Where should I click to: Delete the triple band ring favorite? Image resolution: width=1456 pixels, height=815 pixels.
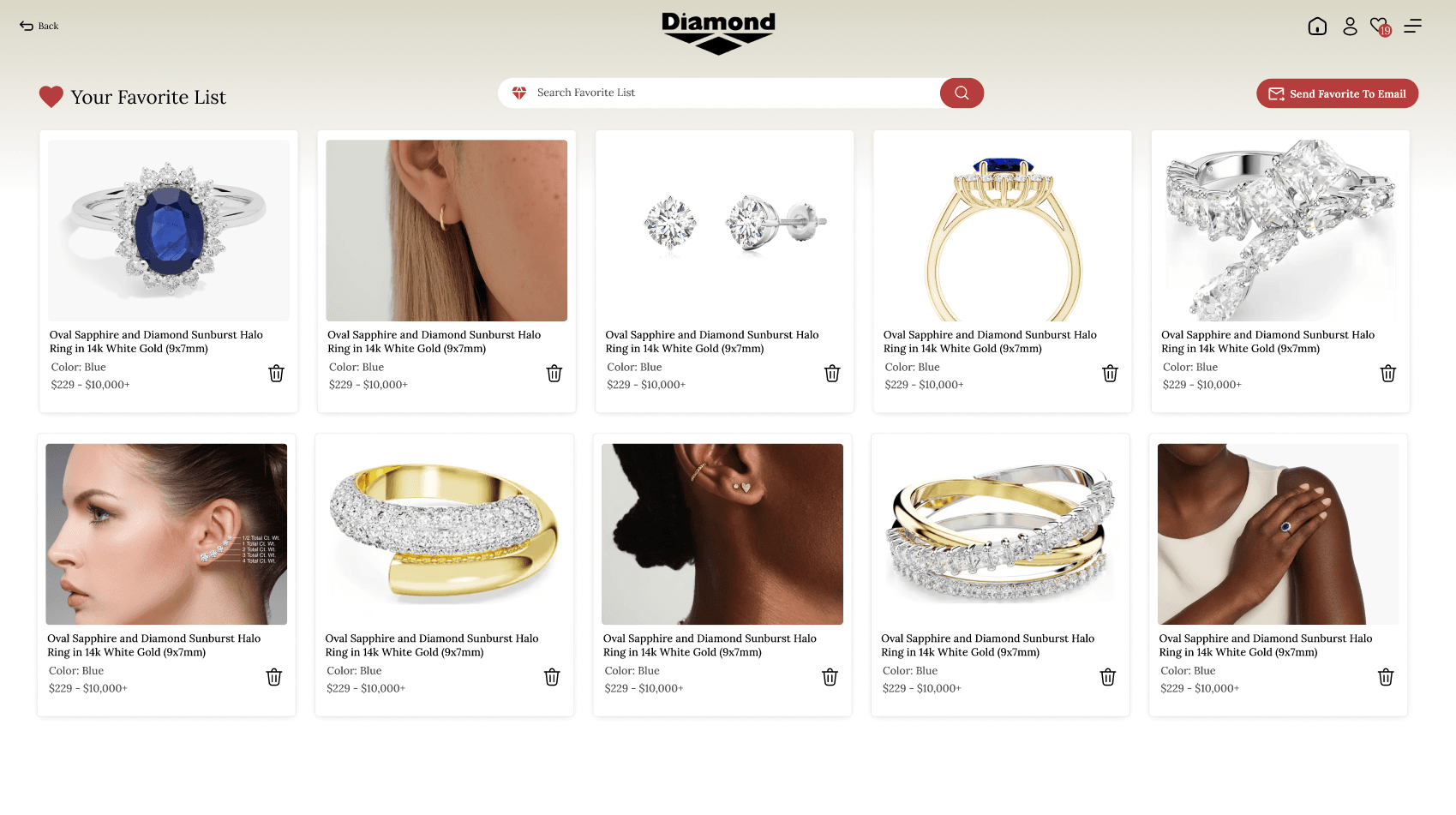(x=1108, y=677)
